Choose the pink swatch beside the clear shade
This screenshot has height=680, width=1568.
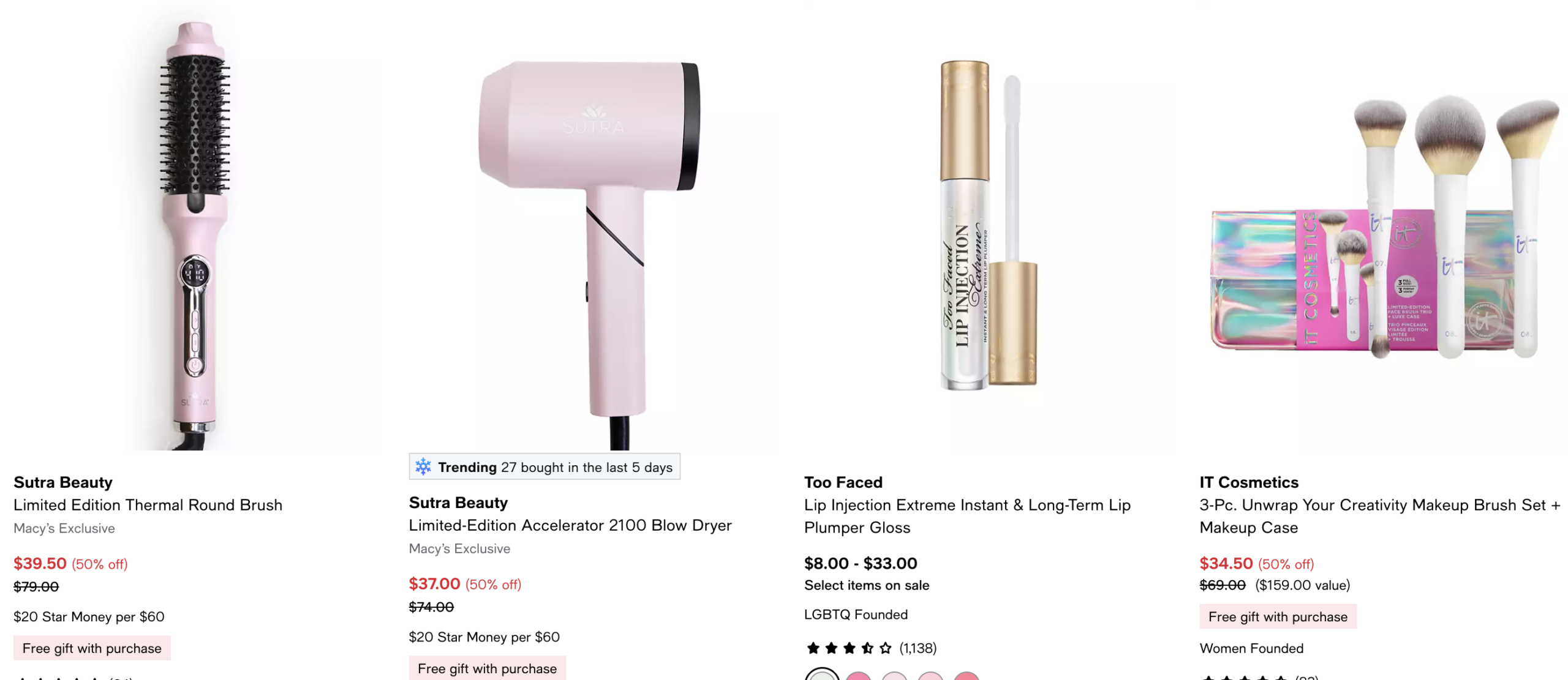click(858, 676)
